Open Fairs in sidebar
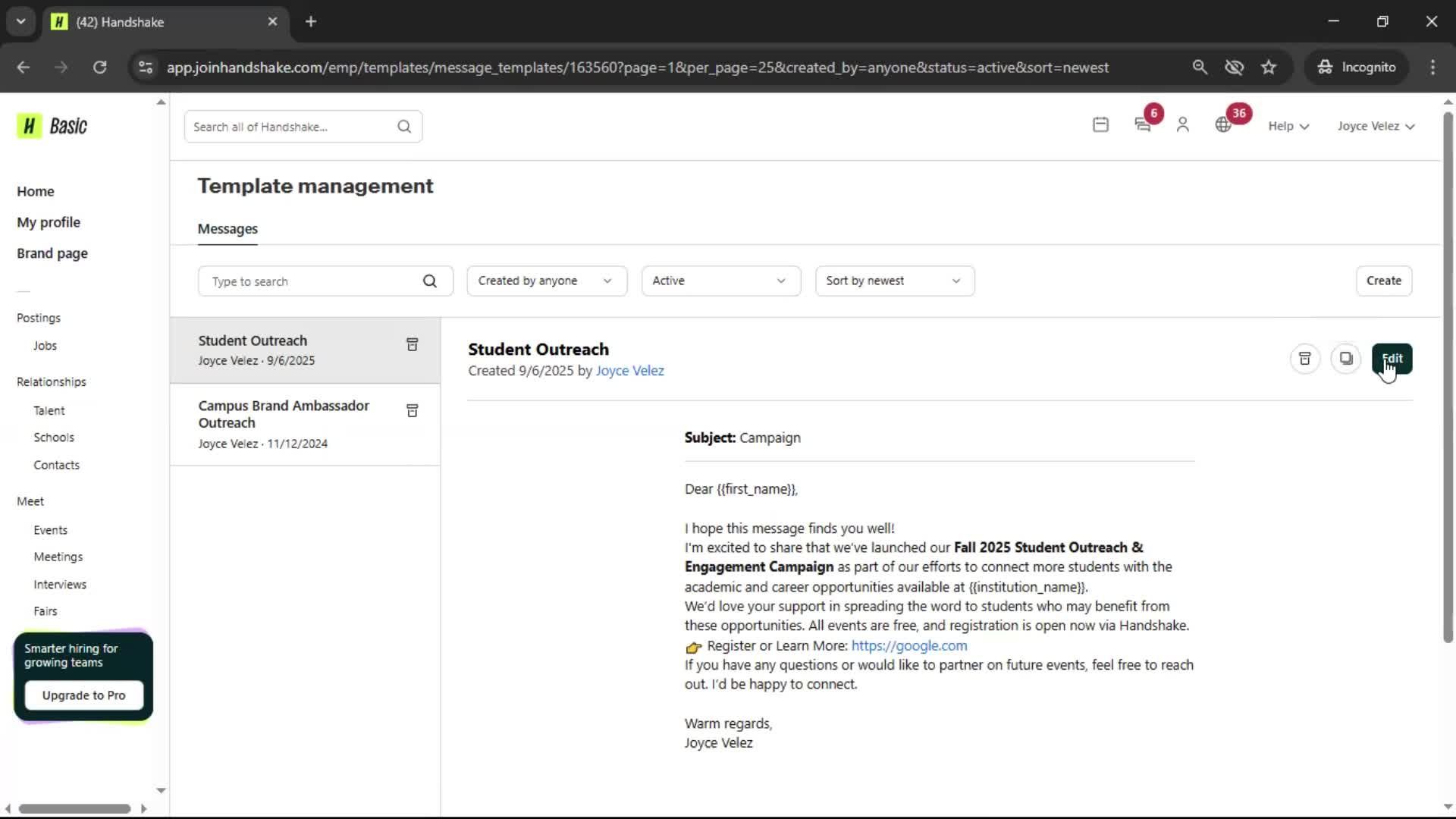1456x819 pixels. (45, 611)
